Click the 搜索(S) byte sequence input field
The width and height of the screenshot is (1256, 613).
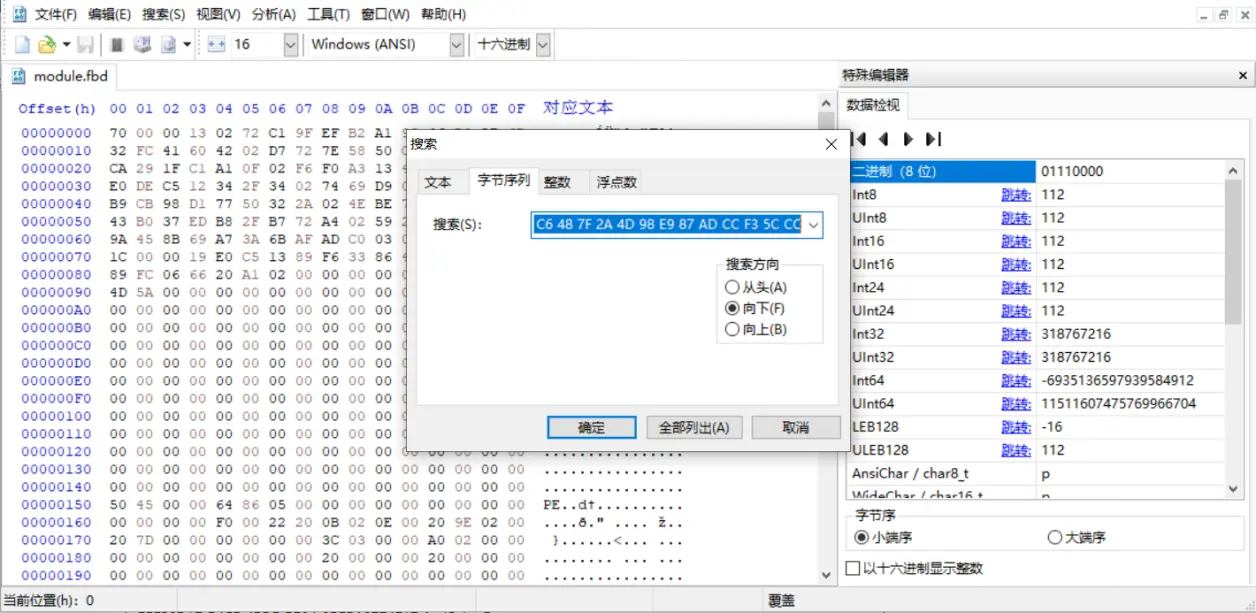pos(667,225)
